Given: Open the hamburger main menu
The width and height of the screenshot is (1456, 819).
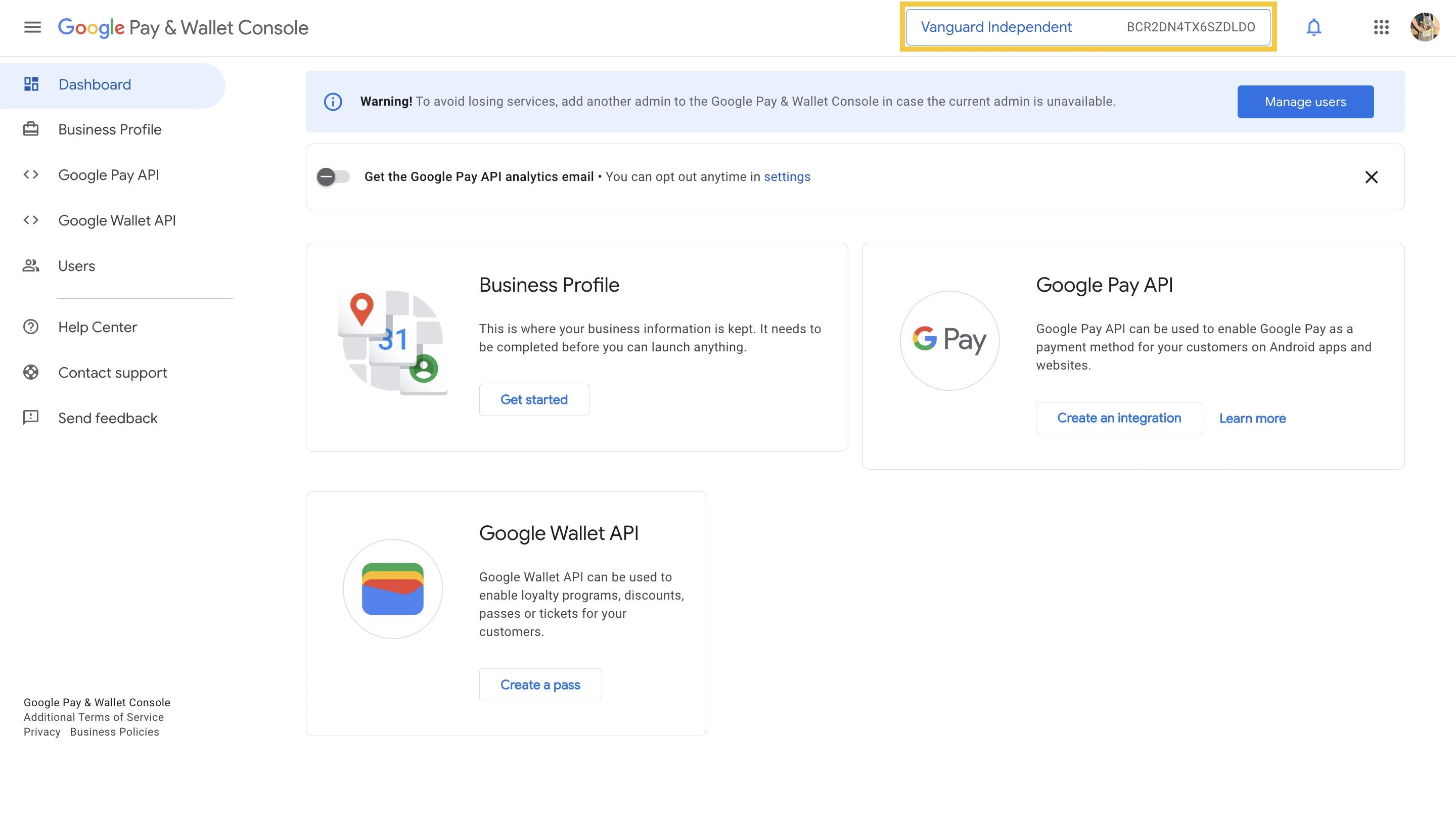Looking at the screenshot, I should coord(33,27).
